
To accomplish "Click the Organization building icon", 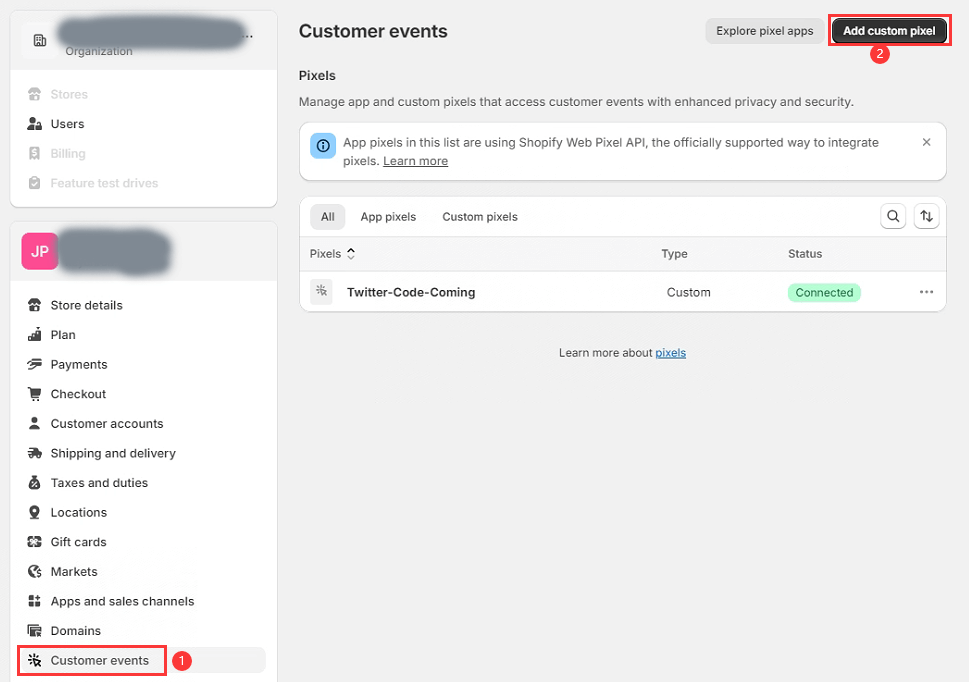I will [40, 41].
